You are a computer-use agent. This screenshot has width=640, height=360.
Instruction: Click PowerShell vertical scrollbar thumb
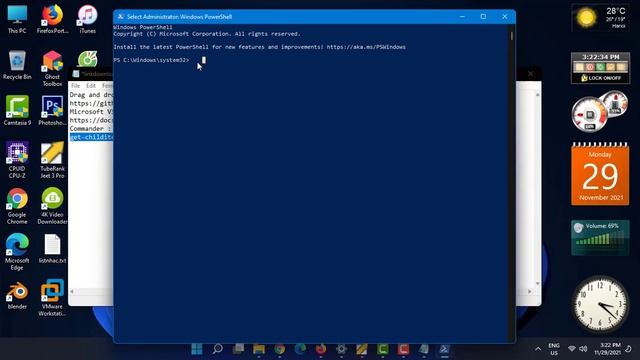coord(512,36)
